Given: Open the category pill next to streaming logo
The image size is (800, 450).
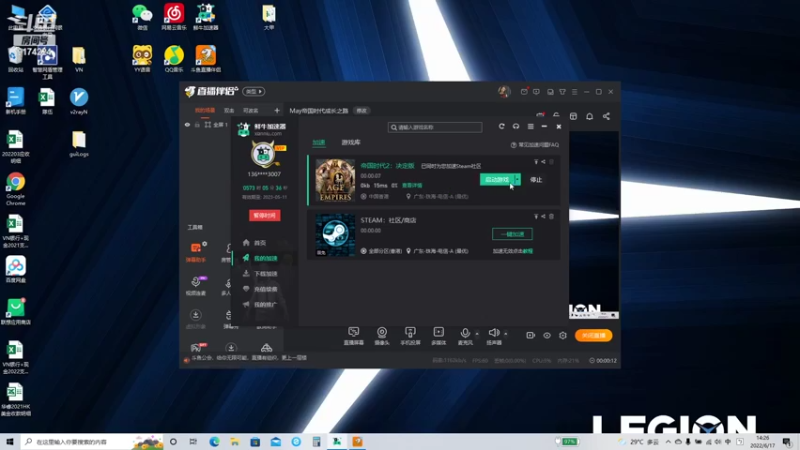Looking at the screenshot, I should coord(254,91).
